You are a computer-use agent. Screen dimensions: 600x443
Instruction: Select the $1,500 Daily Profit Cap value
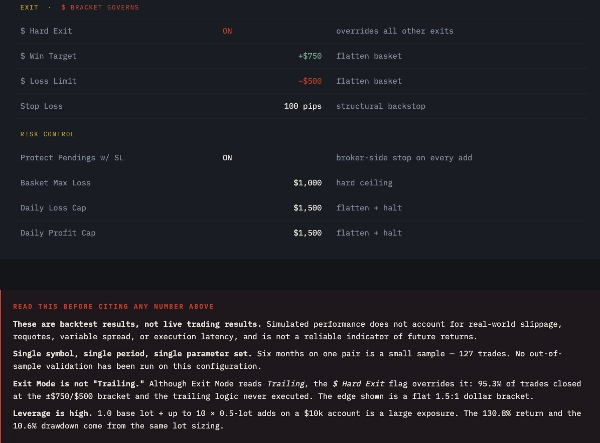click(x=308, y=233)
